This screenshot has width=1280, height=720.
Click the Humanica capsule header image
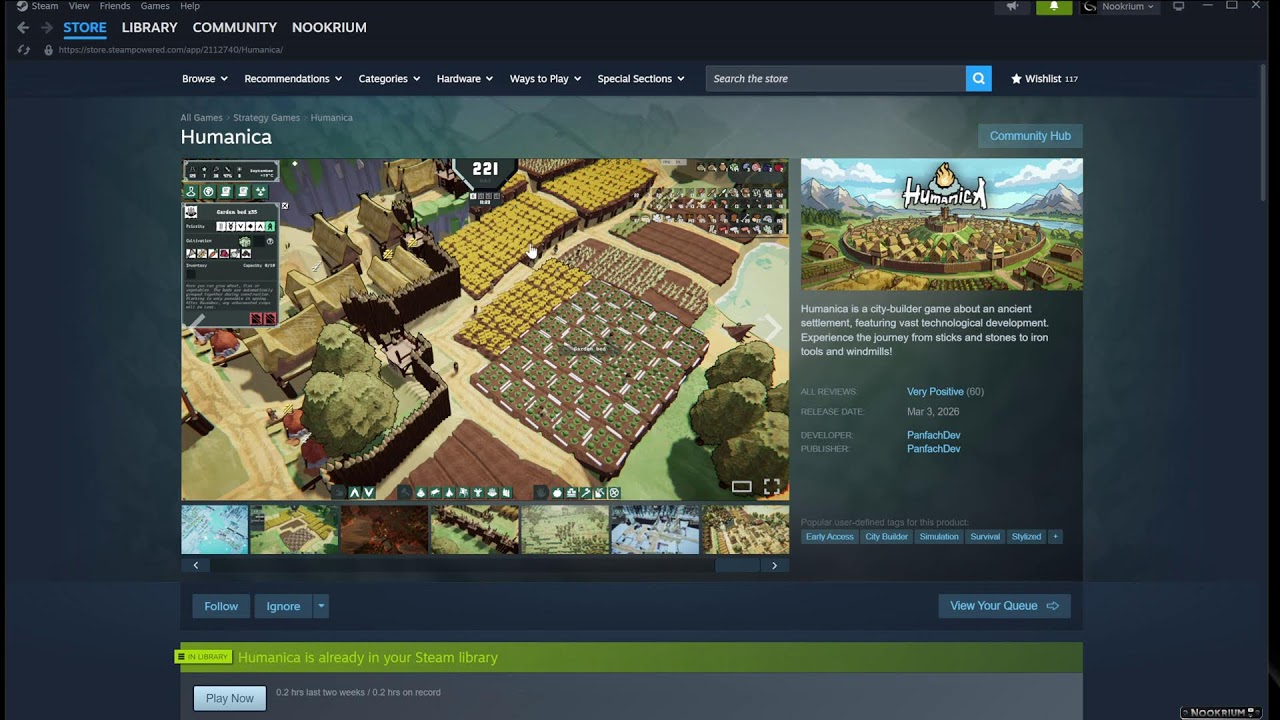point(941,224)
